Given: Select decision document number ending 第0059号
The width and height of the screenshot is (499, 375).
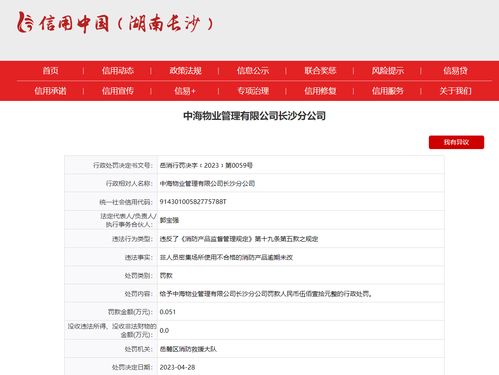Looking at the screenshot, I should [206, 165].
